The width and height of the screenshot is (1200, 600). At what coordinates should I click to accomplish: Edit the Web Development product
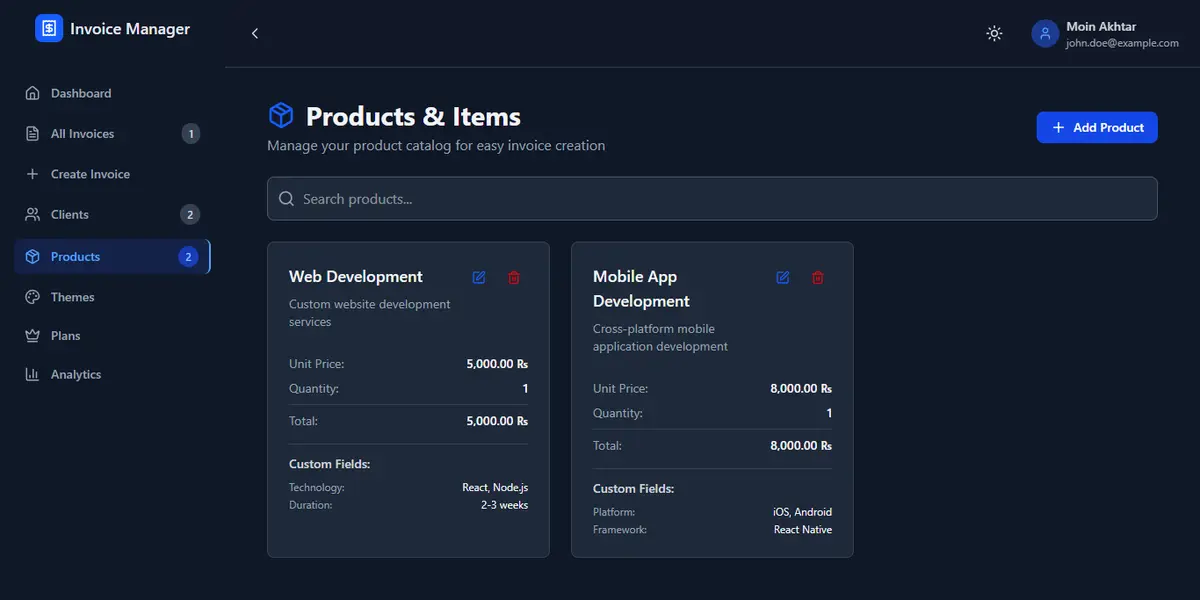[479, 277]
